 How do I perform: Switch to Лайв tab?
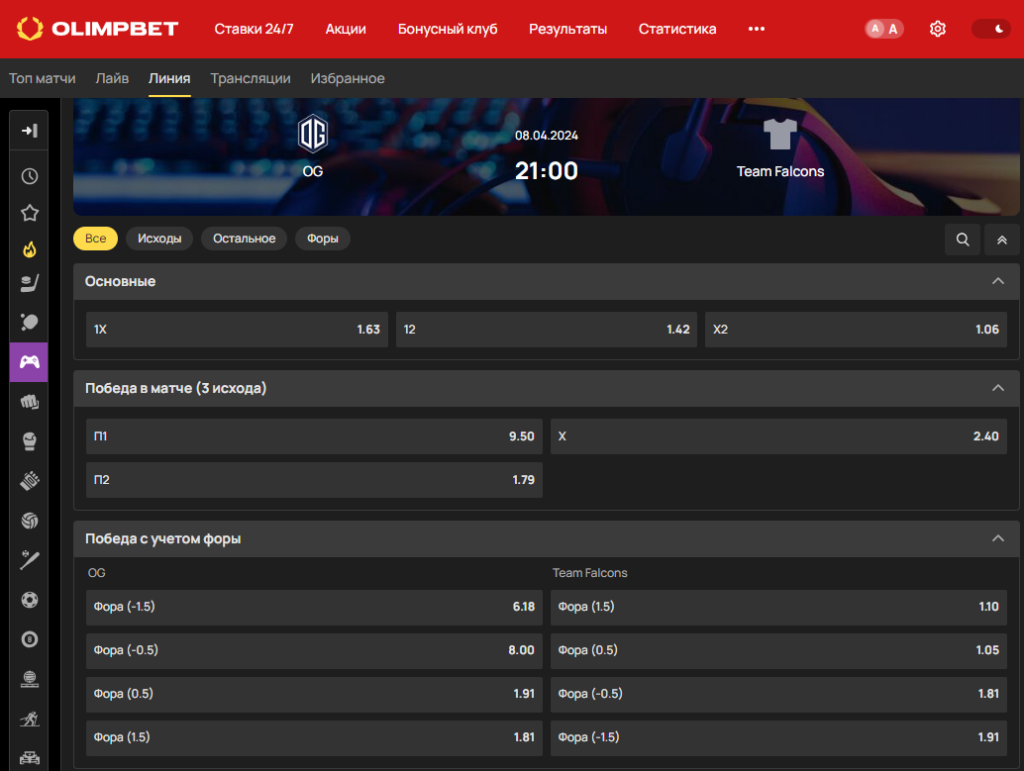(x=112, y=78)
